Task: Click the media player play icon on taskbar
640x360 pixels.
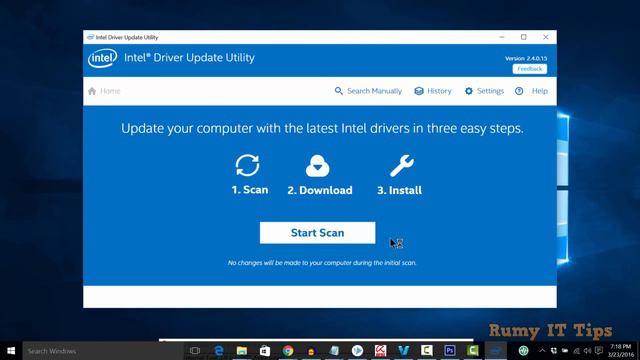Action: click(357, 351)
